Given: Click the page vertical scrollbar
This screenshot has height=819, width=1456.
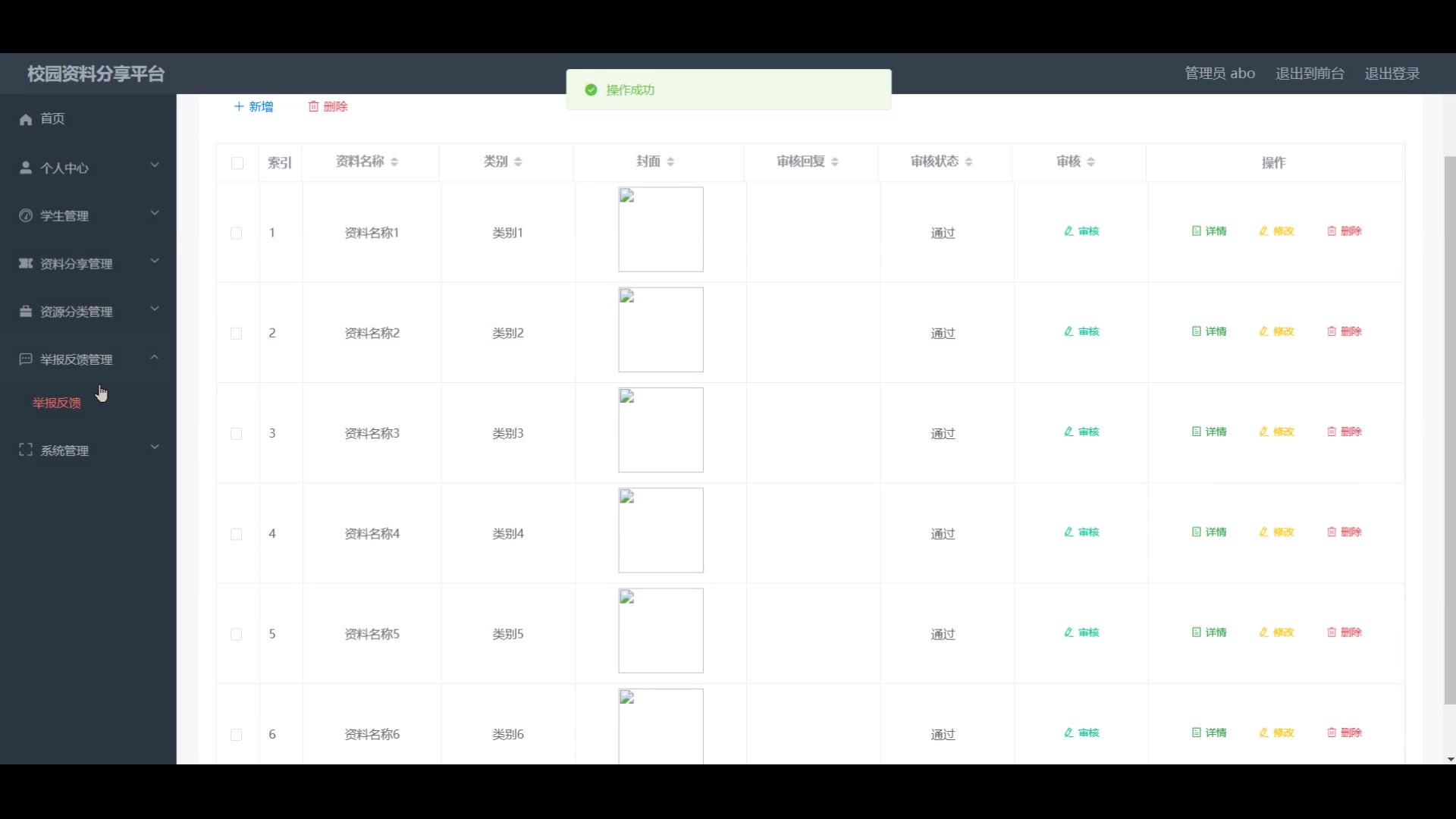Looking at the screenshot, I should click(1450, 431).
